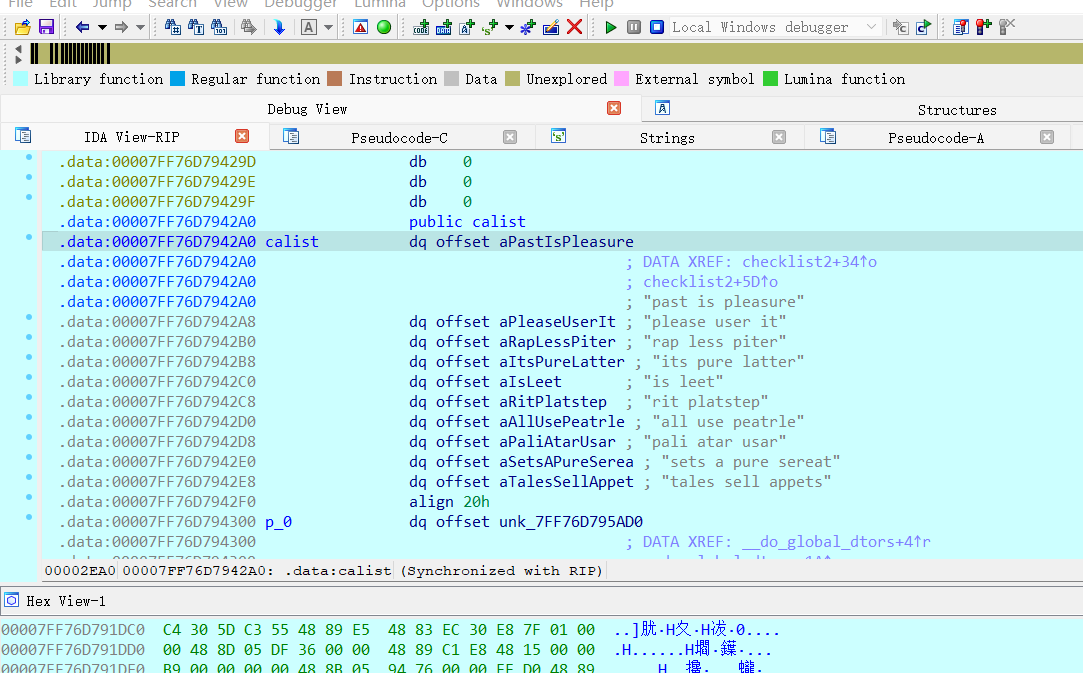The width and height of the screenshot is (1083, 673).
Task: Click the red warning triangle icon
Action: (x=361, y=27)
